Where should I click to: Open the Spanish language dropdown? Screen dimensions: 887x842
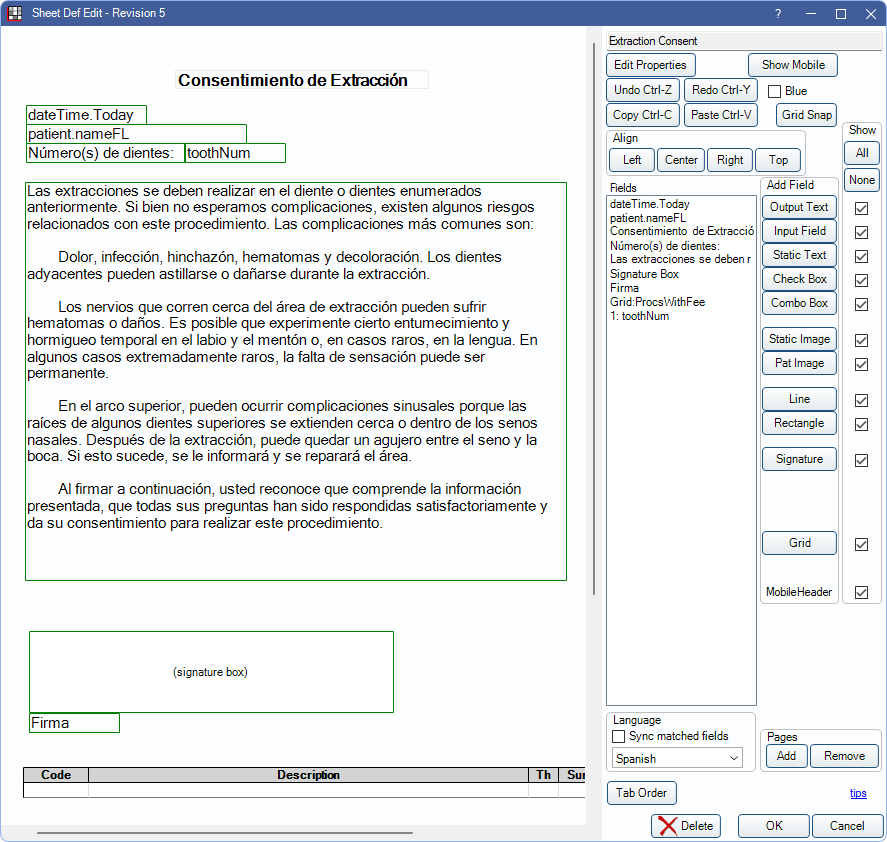677,759
